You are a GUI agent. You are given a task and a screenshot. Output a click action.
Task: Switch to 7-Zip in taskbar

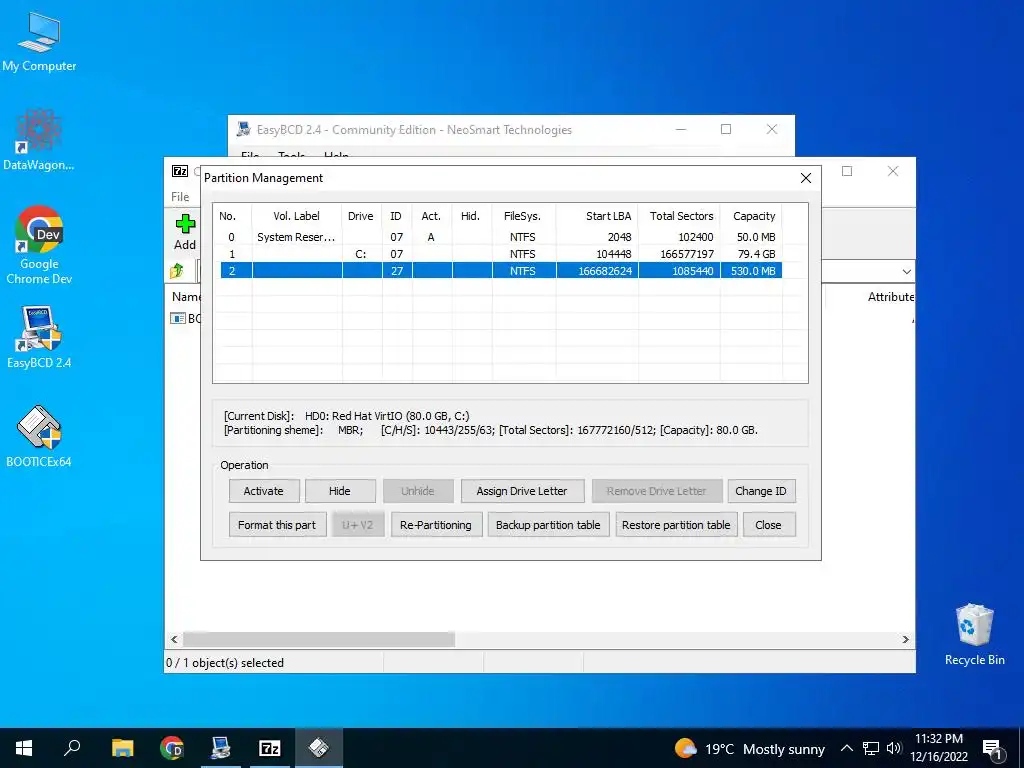click(x=270, y=748)
